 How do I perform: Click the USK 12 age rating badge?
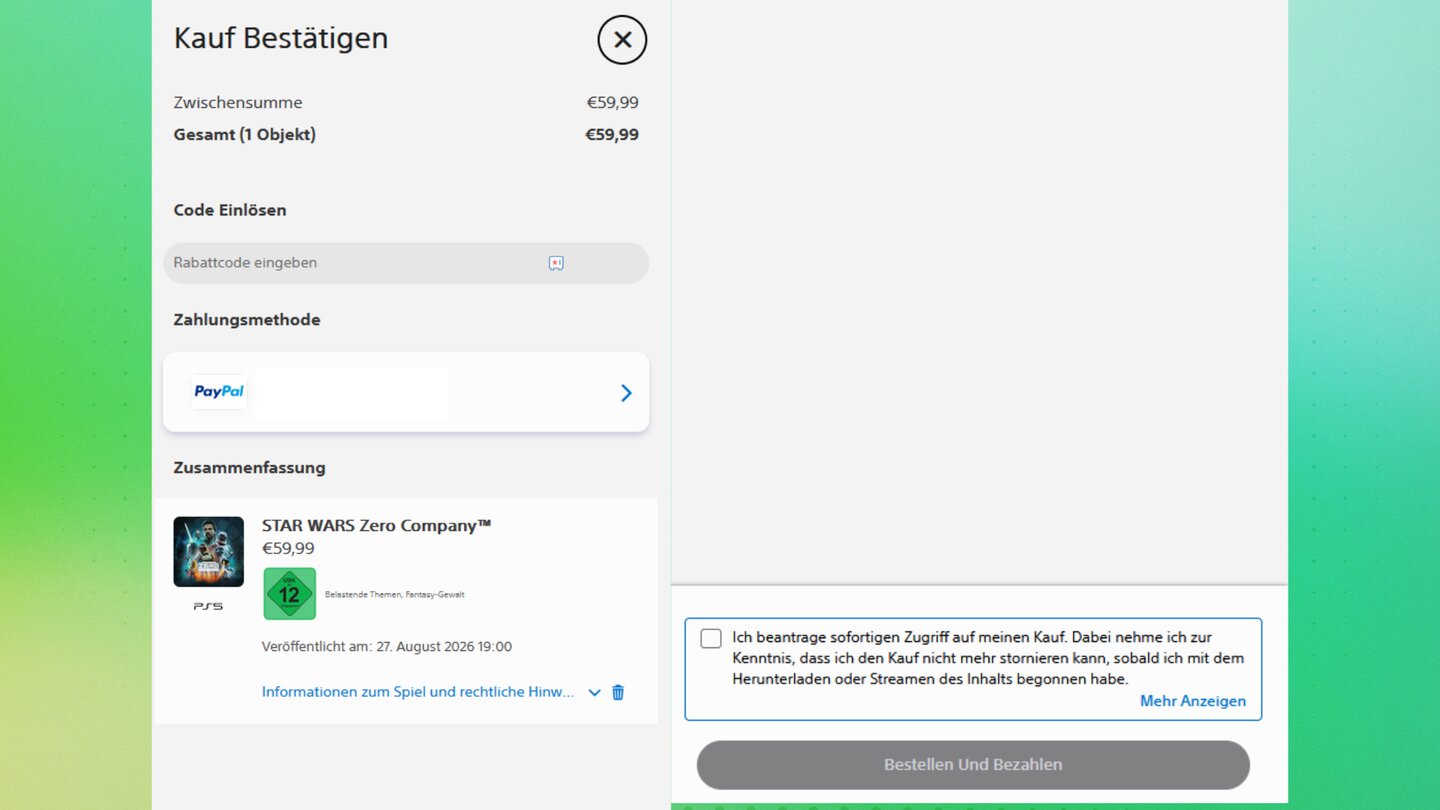(x=290, y=594)
